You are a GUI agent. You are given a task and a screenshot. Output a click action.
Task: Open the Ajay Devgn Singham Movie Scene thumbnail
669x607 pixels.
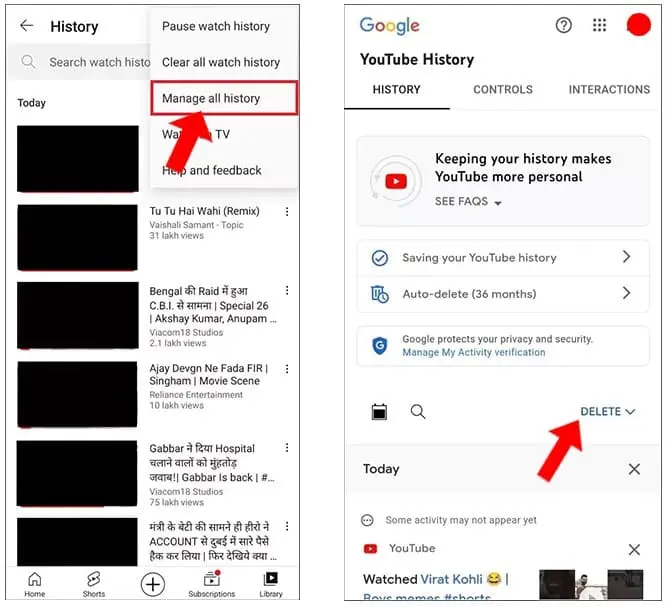77,394
